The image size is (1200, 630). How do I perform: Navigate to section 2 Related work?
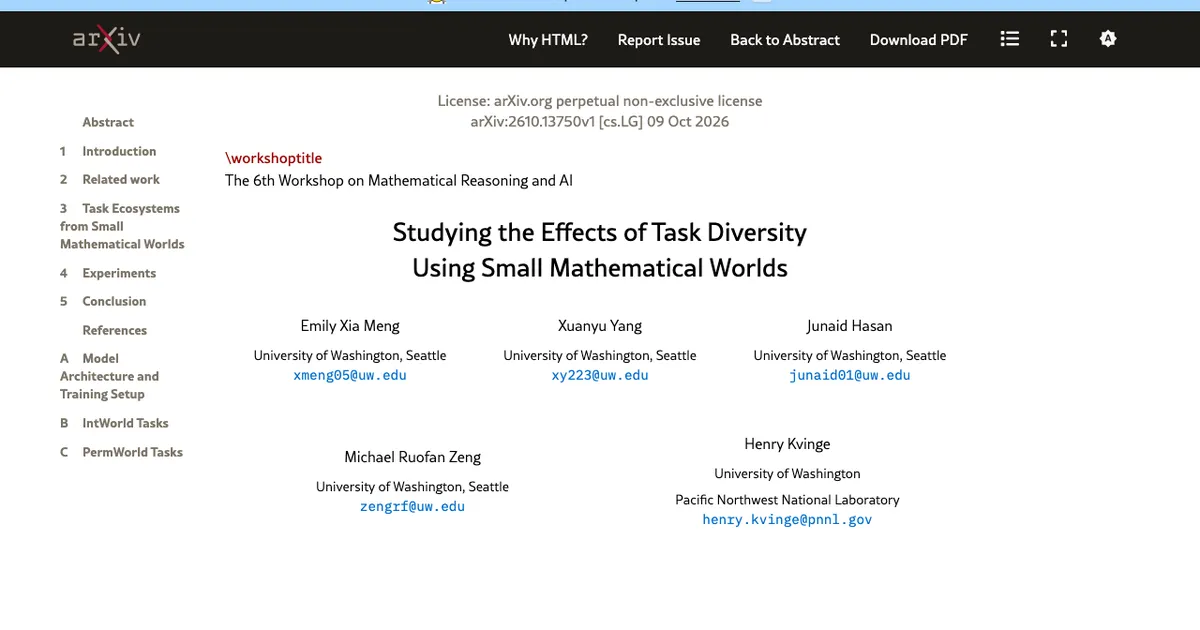click(x=110, y=179)
